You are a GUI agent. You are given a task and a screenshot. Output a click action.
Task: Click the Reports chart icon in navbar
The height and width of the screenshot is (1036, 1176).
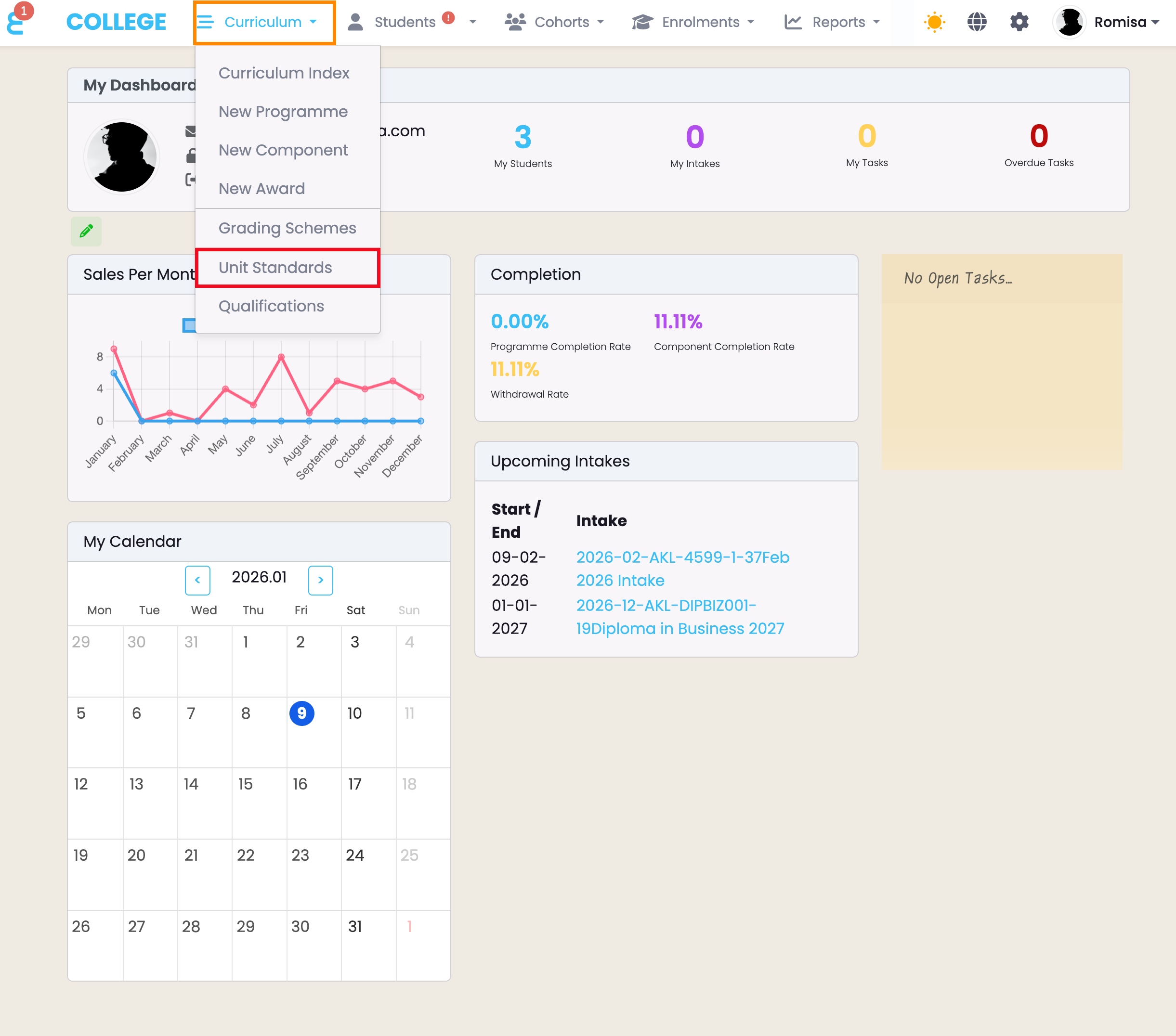pyautogui.click(x=793, y=22)
